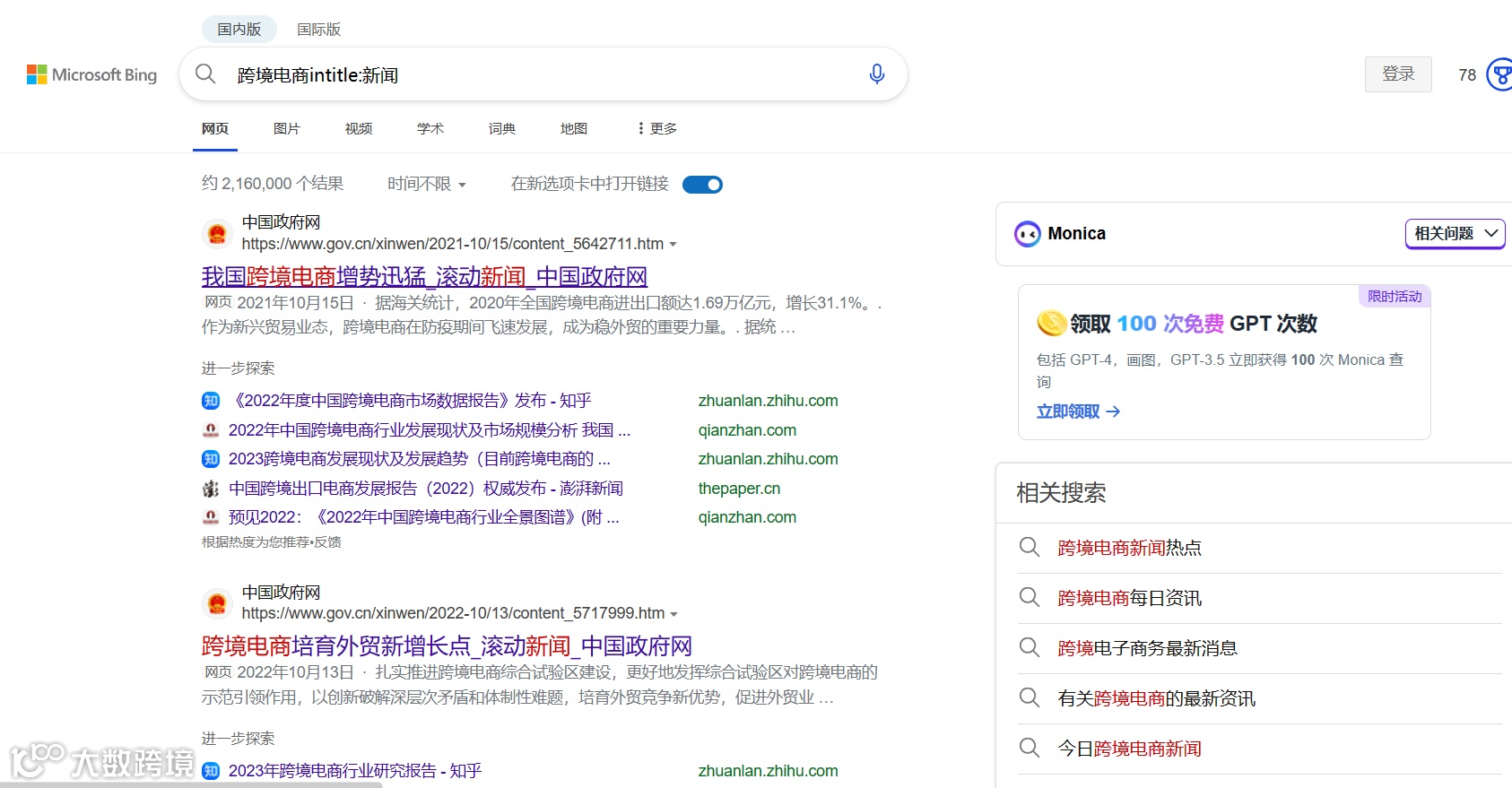This screenshot has height=788, width=1512.
Task: Expand URL arrow for content_5642711.htm result
Action: pos(673,245)
